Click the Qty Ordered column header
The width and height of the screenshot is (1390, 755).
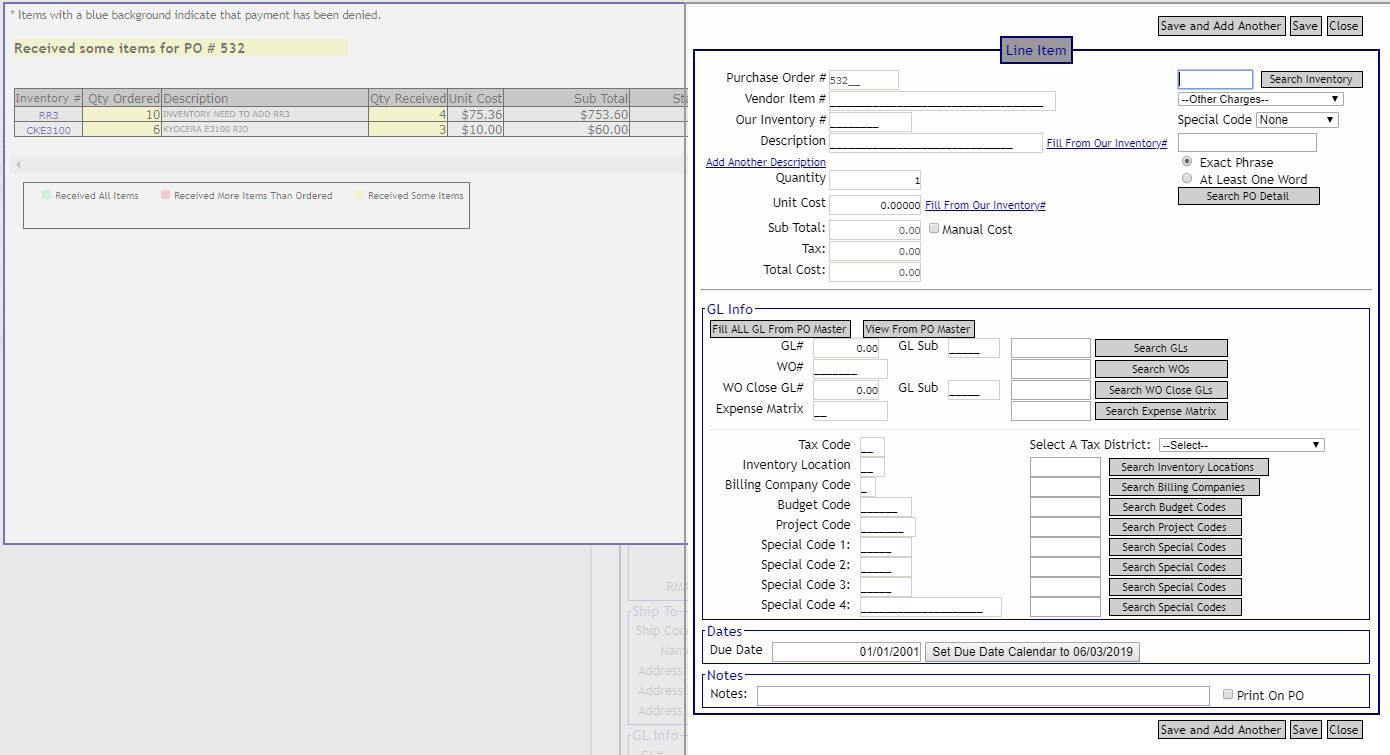click(123, 98)
